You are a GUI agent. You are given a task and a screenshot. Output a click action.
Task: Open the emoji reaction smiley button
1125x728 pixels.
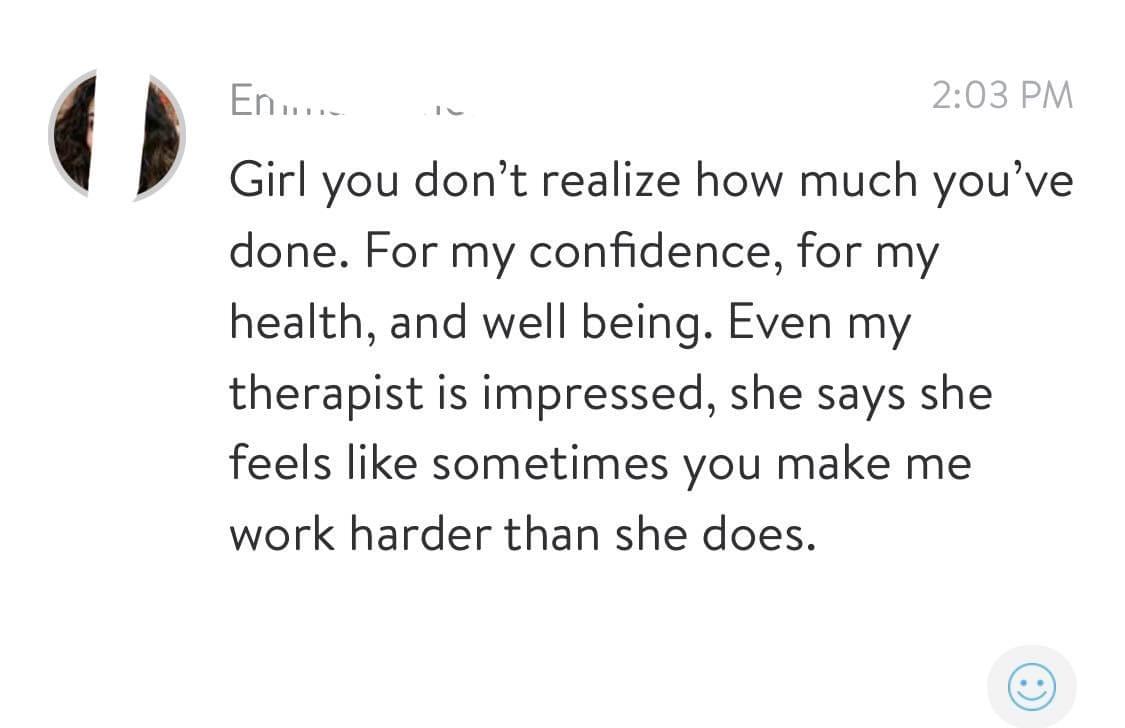[1031, 686]
